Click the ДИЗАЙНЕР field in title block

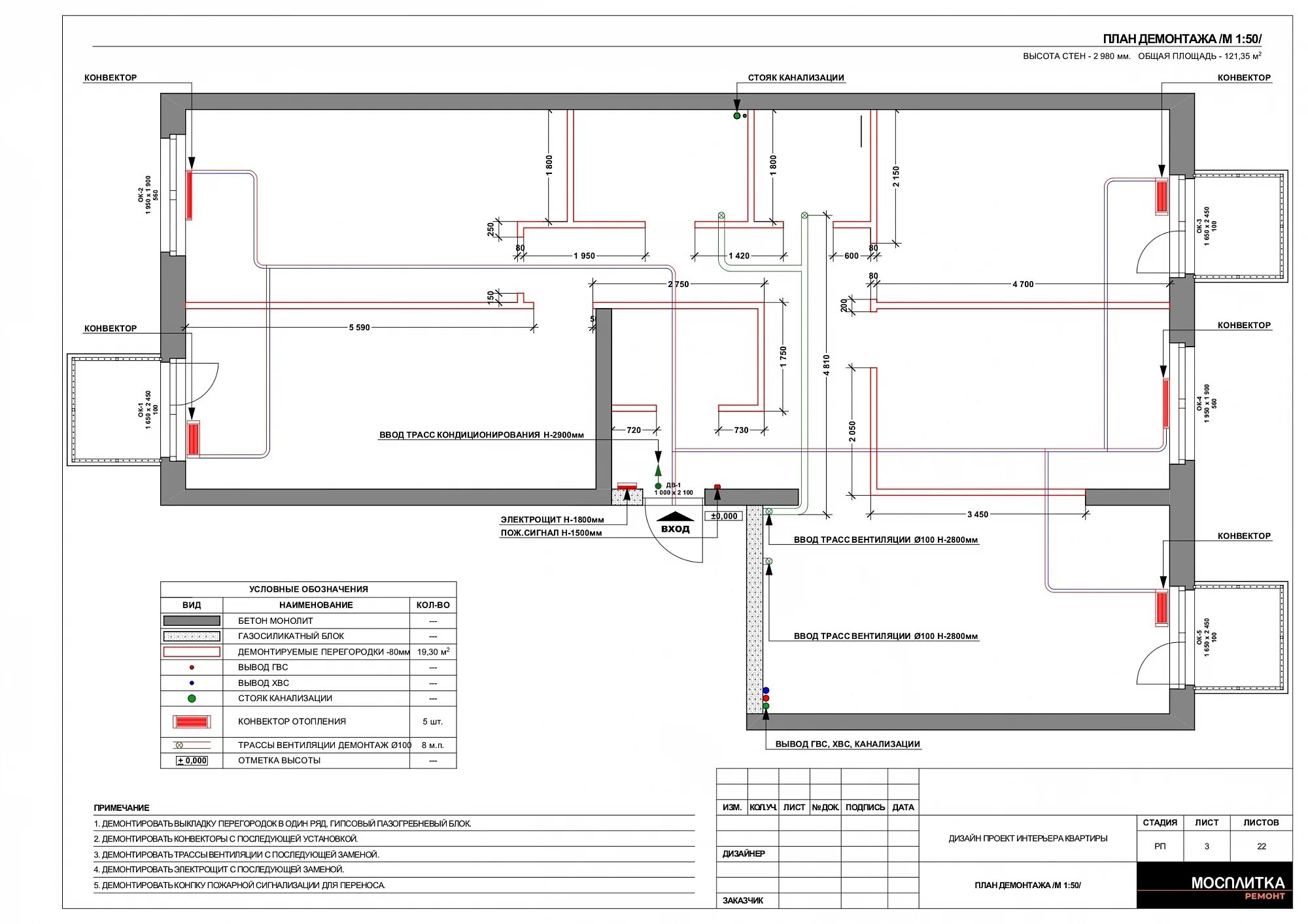[x=744, y=853]
